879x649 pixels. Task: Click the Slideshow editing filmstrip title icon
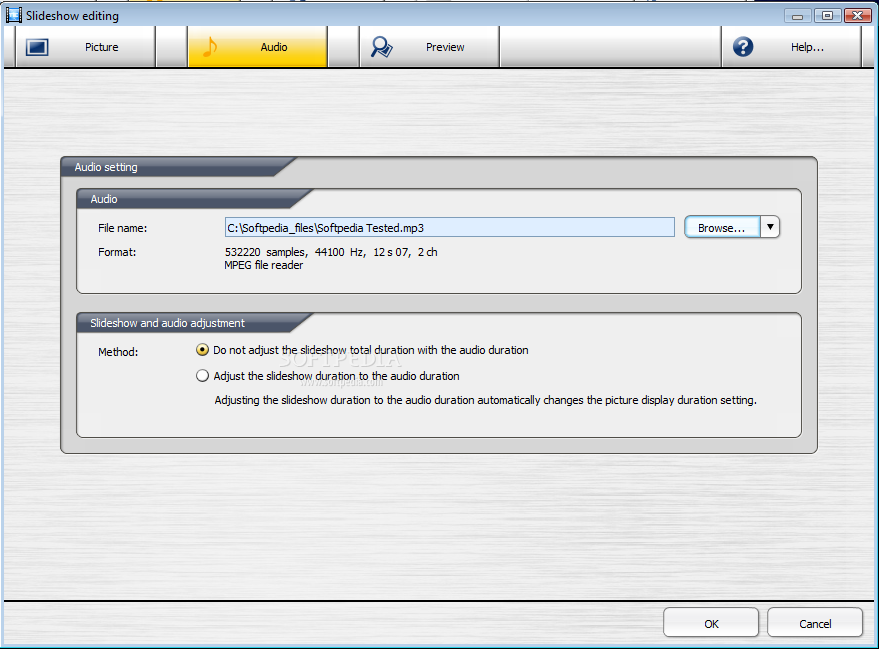13,15
